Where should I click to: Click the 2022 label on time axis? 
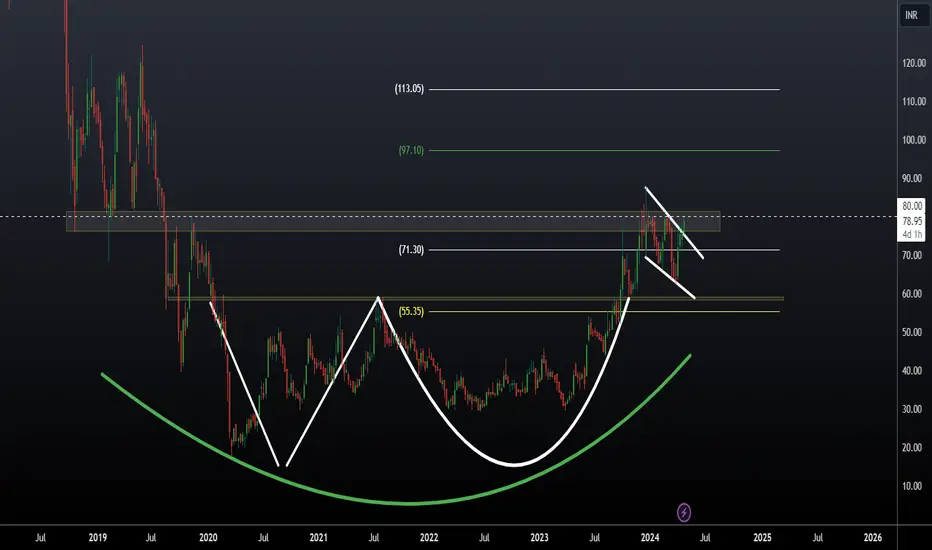click(429, 538)
